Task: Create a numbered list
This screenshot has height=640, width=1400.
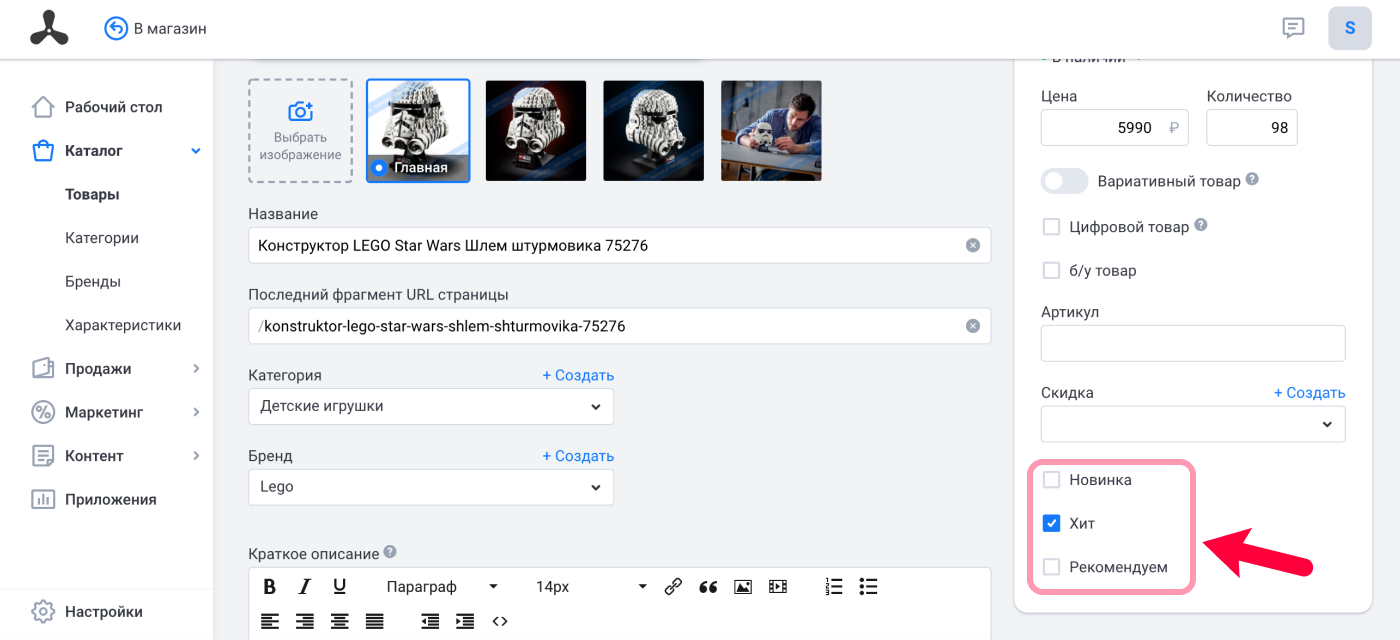Action: [x=833, y=587]
